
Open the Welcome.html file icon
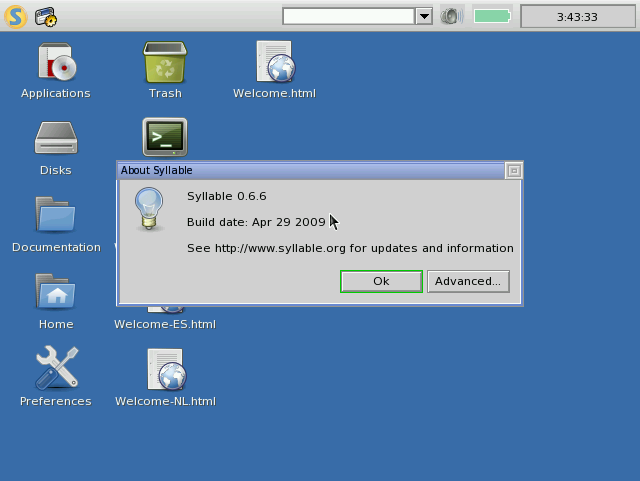pos(275,61)
